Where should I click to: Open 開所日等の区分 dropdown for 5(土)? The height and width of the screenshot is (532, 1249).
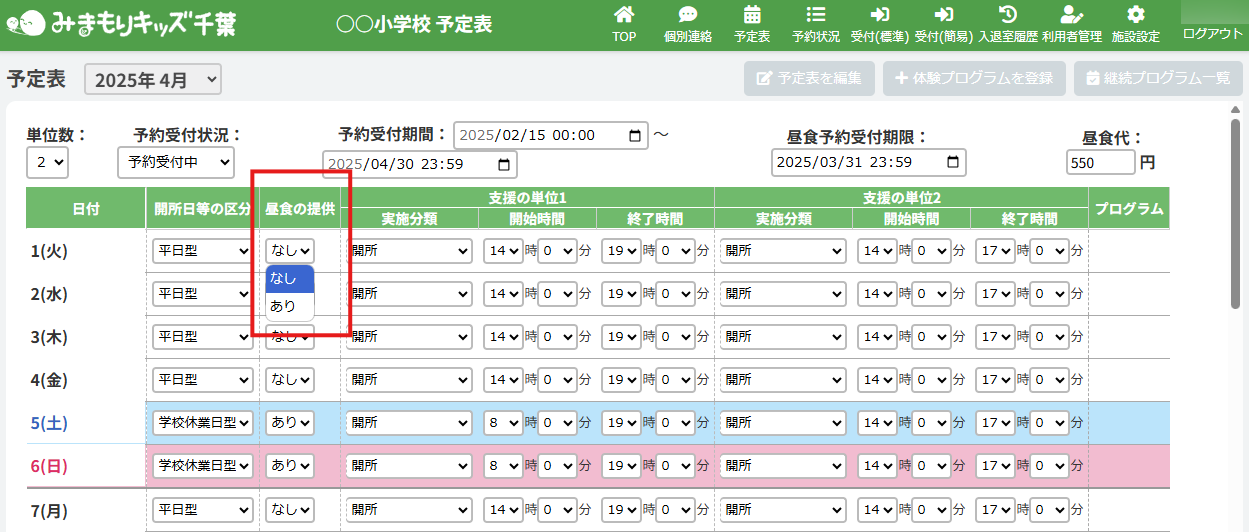click(202, 423)
